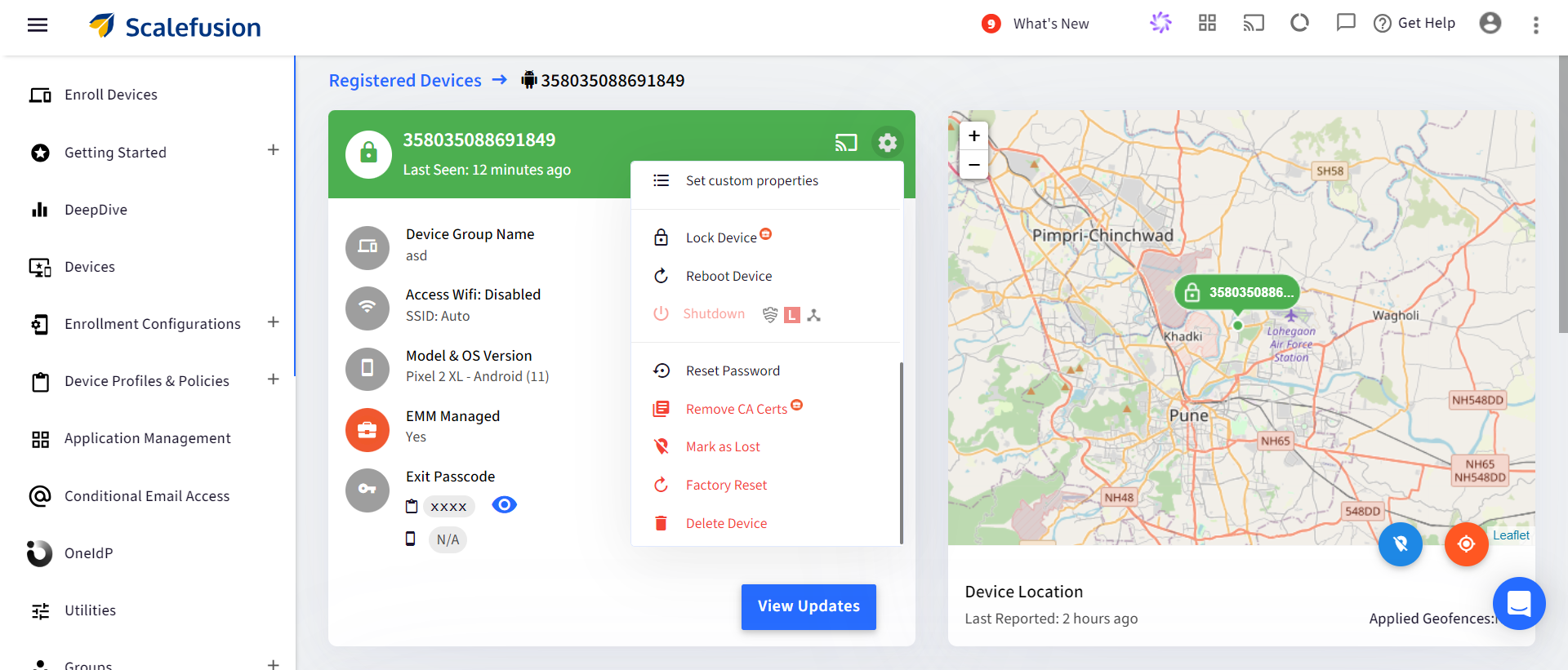Open the hamburger navigation menu
The width and height of the screenshot is (1568, 670).
[x=38, y=25]
